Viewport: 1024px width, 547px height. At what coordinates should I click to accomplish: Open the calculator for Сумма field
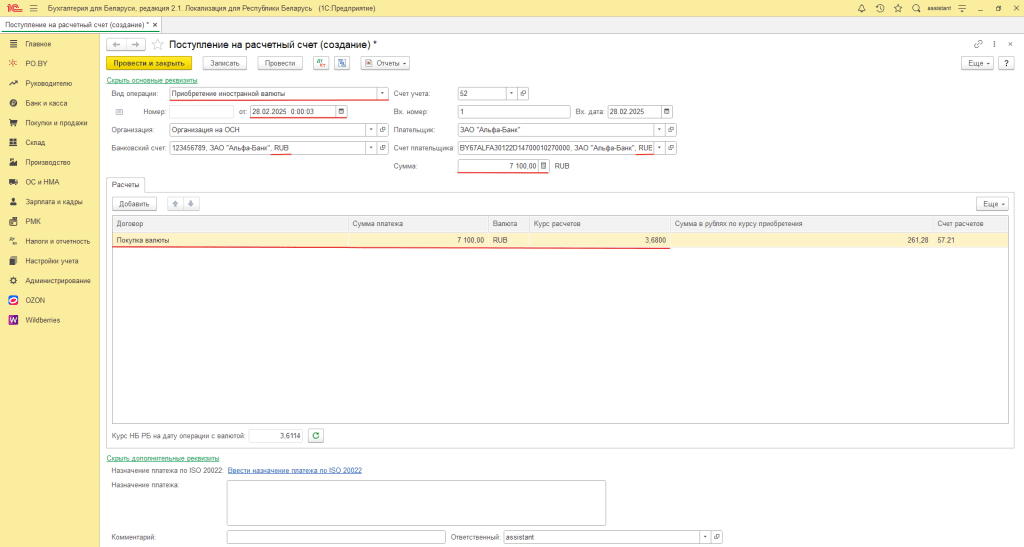pos(543,166)
